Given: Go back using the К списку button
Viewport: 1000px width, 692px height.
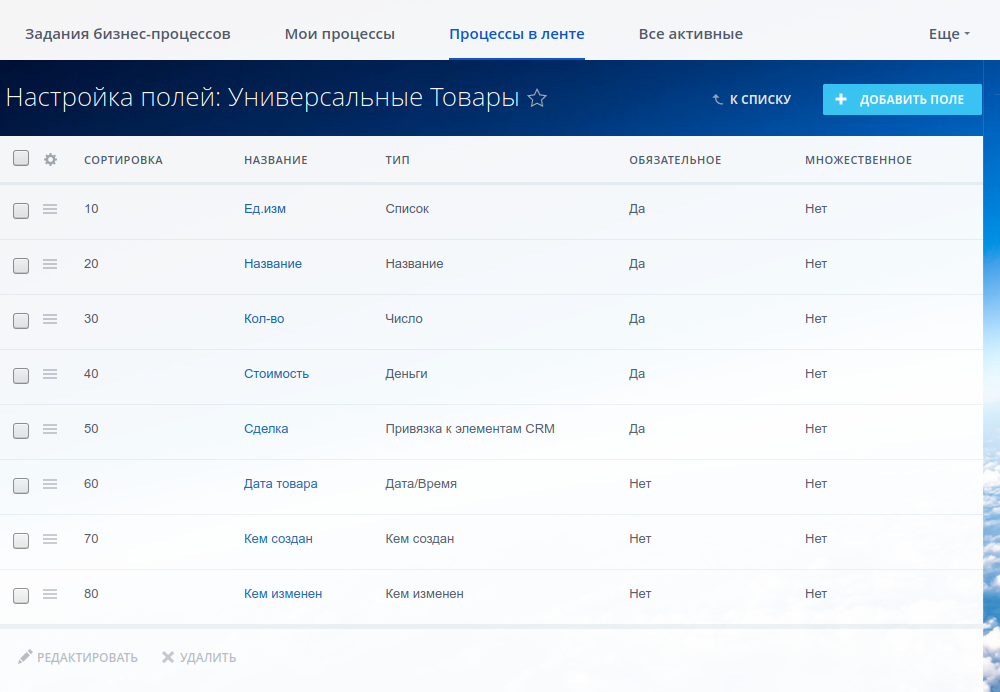Looking at the screenshot, I should [751, 99].
